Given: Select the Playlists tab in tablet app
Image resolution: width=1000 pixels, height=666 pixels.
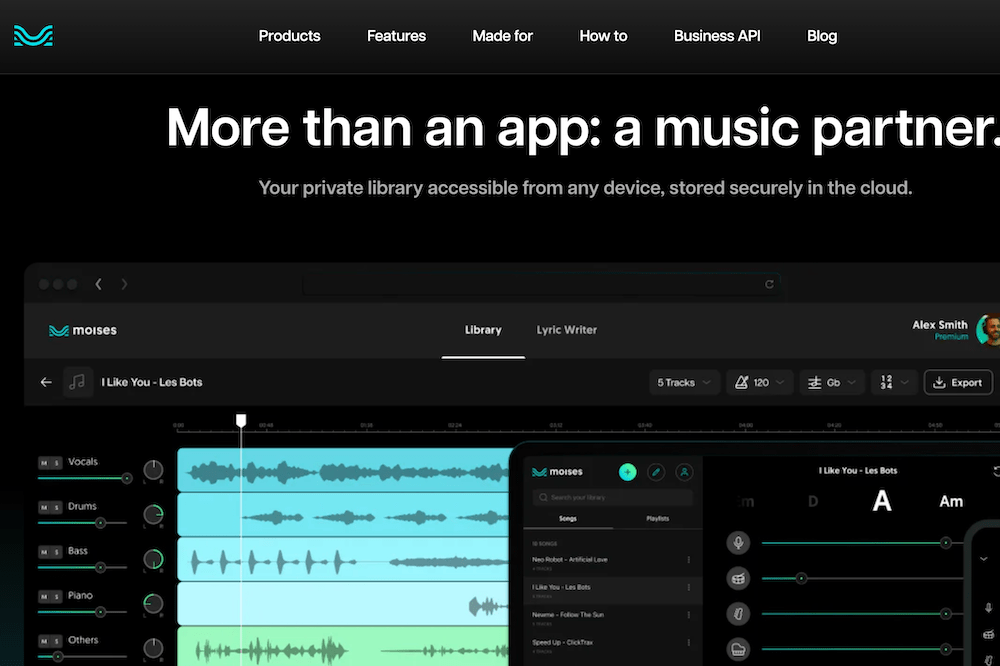Looking at the screenshot, I should (x=658, y=519).
